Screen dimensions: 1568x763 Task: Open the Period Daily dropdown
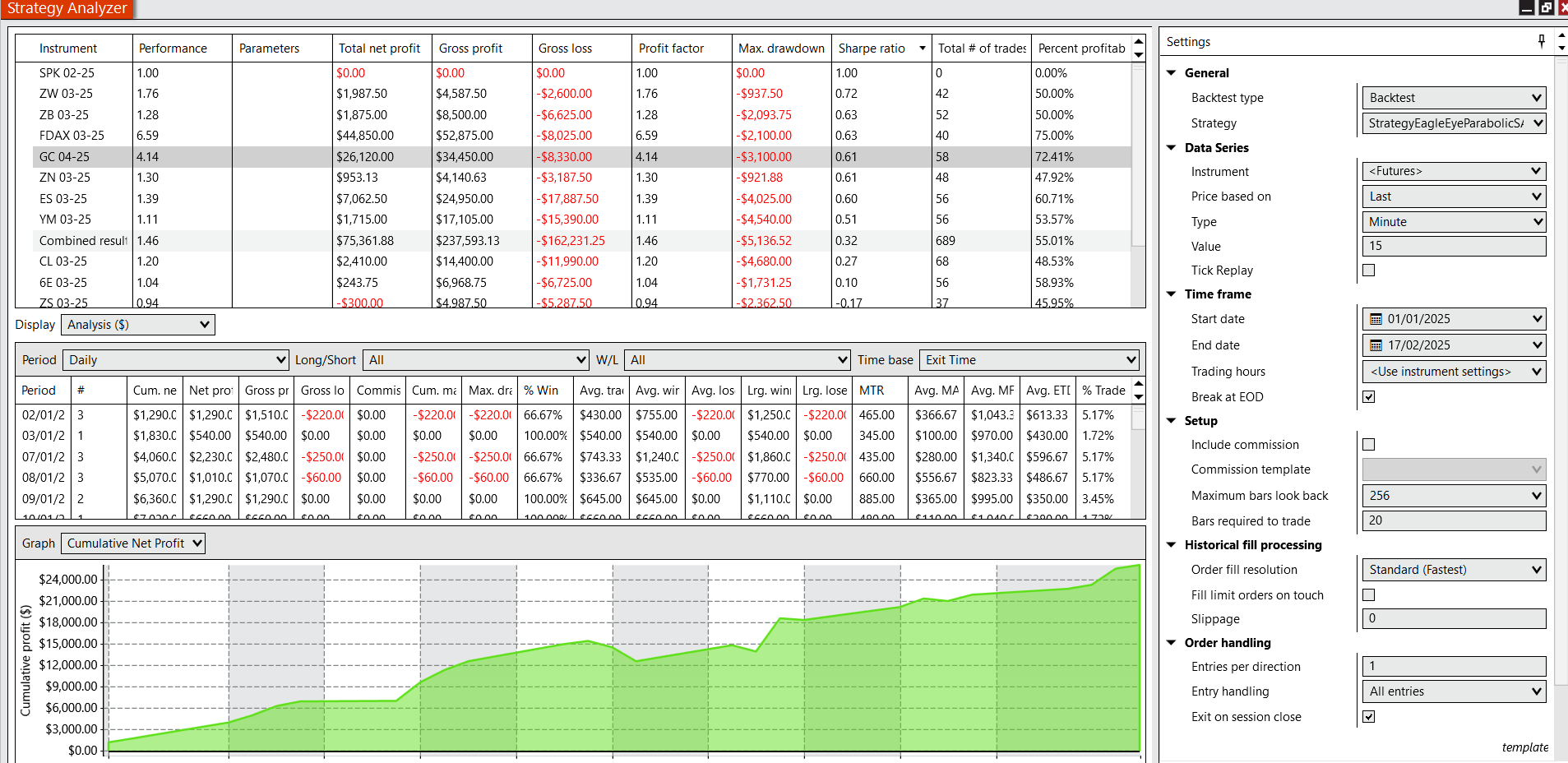click(x=176, y=360)
